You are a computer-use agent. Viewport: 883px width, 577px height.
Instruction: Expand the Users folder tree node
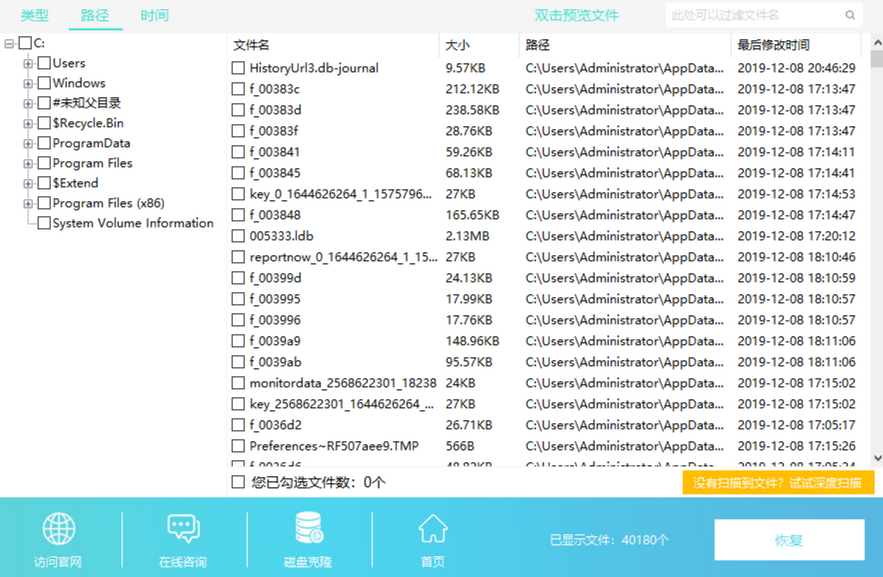pyautogui.click(x=29, y=63)
